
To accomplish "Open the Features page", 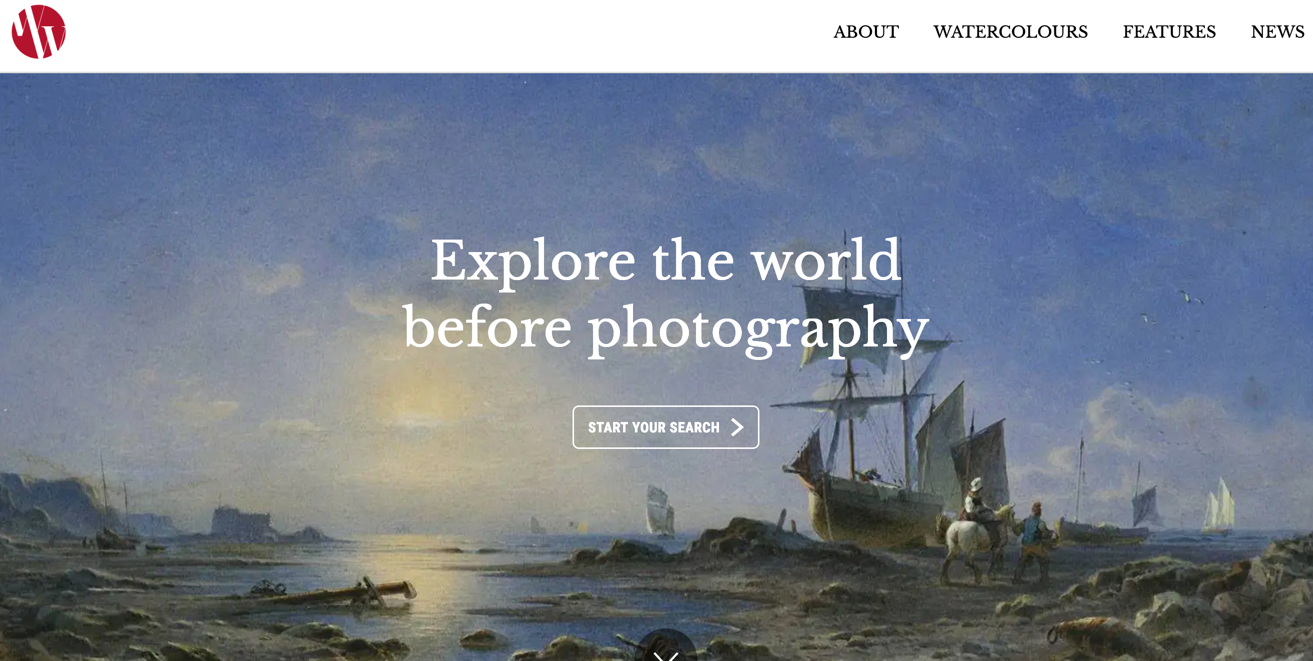I will [1169, 32].
